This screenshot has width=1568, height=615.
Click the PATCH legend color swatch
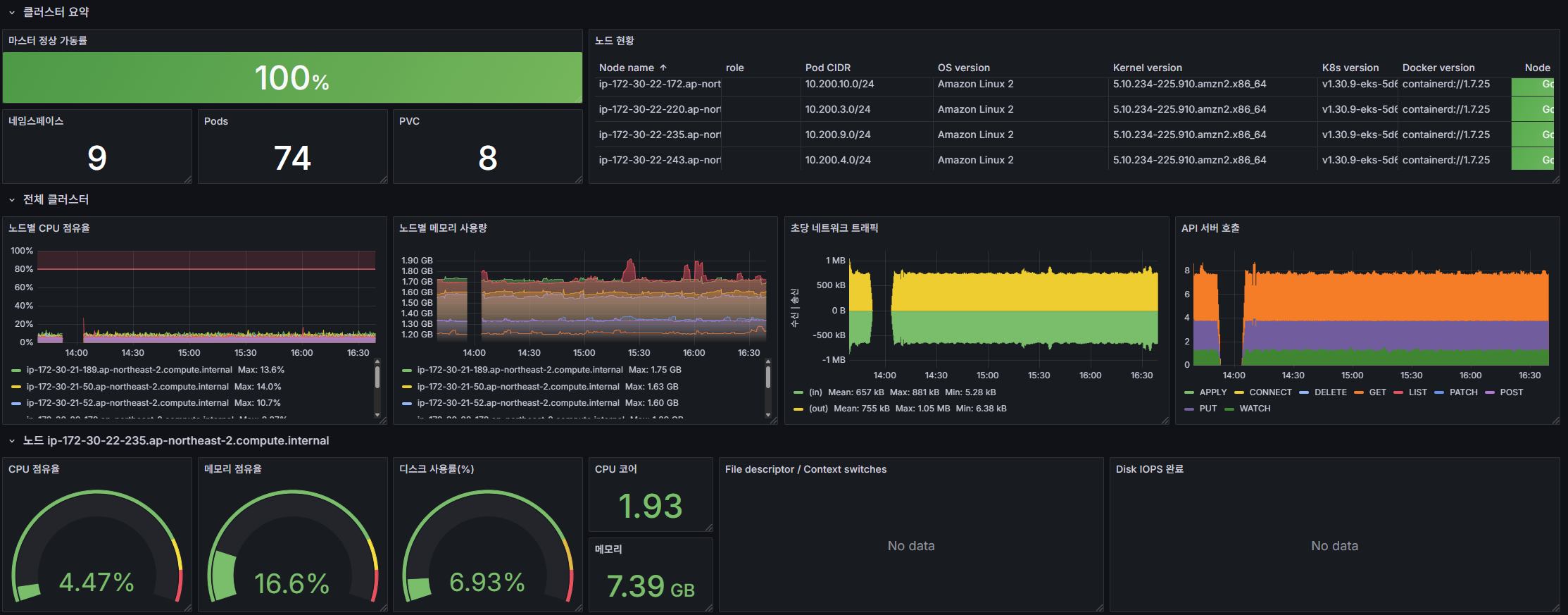pyautogui.click(x=1439, y=392)
